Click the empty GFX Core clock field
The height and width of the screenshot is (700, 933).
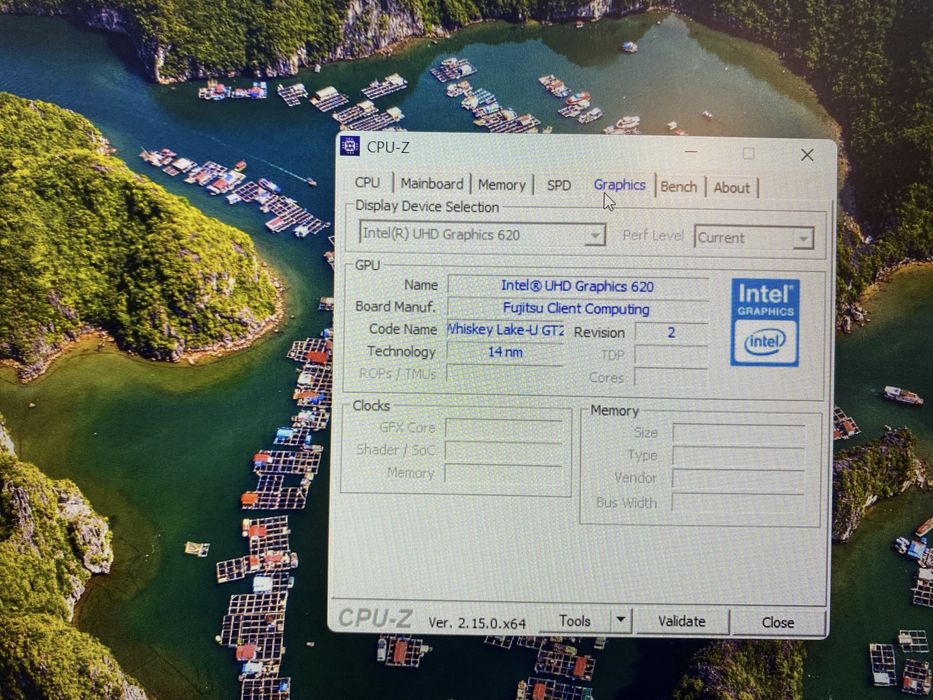503,427
